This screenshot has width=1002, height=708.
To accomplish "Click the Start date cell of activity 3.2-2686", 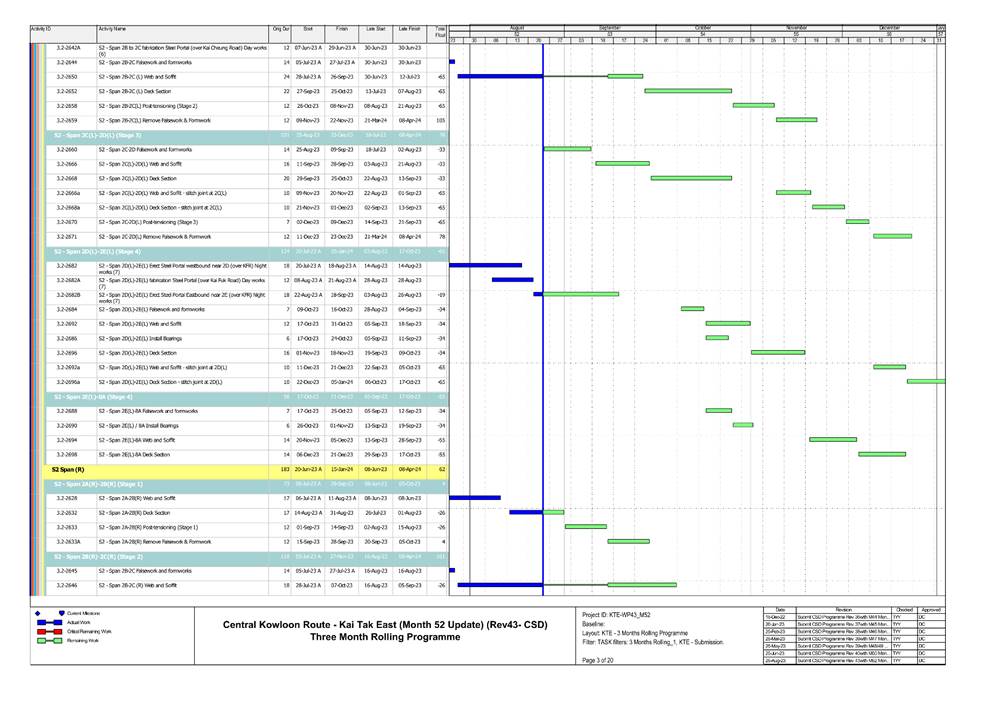I will [307, 338].
